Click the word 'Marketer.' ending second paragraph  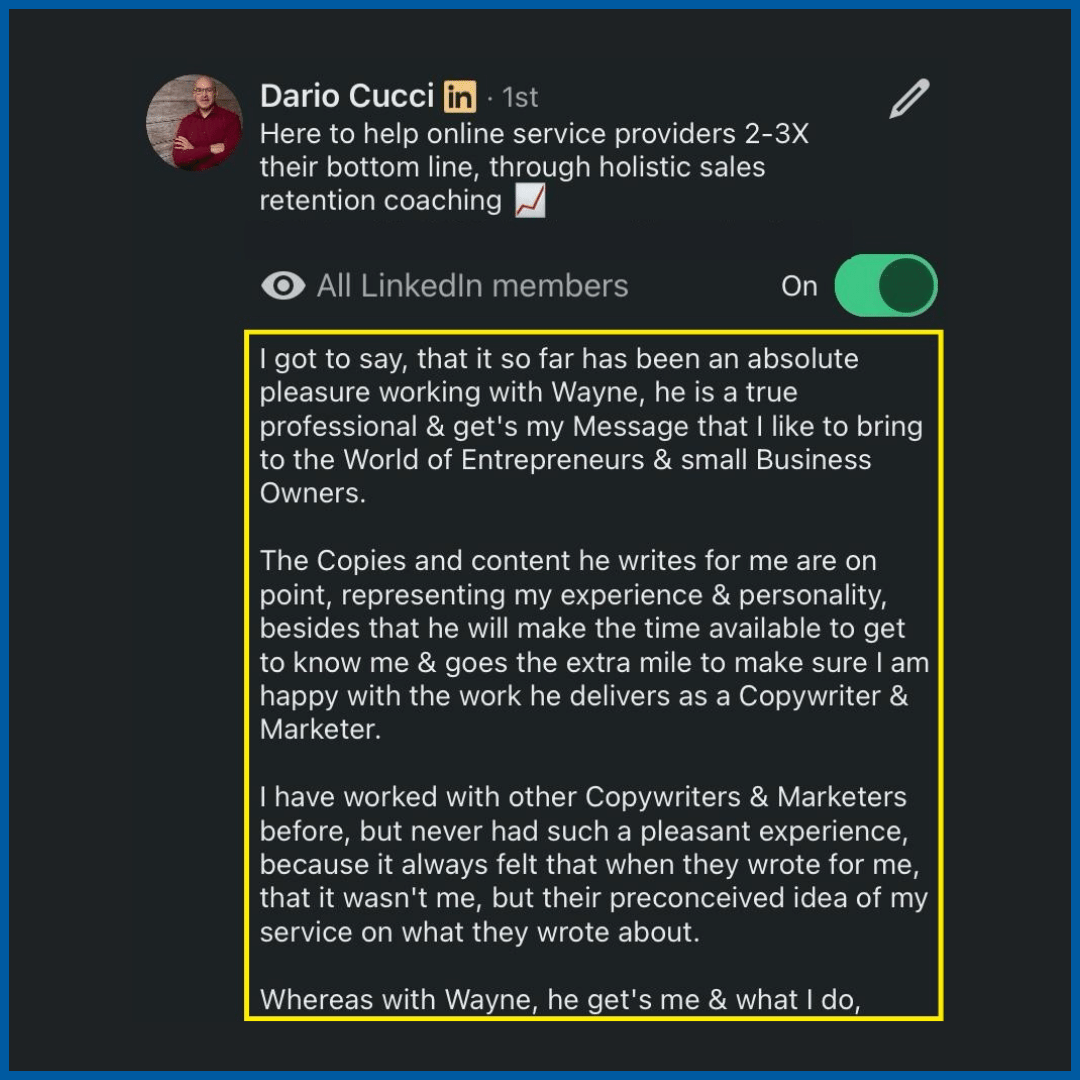[x=320, y=729]
